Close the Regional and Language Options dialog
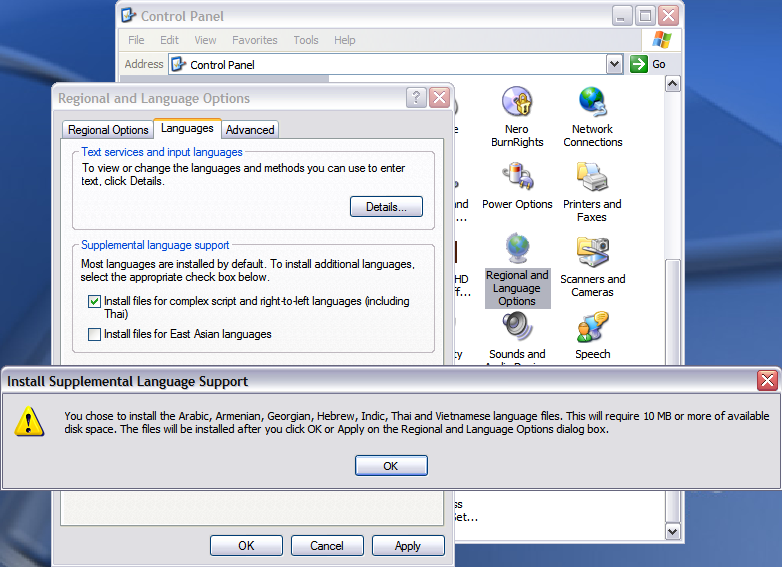782x567 pixels. coord(439,98)
